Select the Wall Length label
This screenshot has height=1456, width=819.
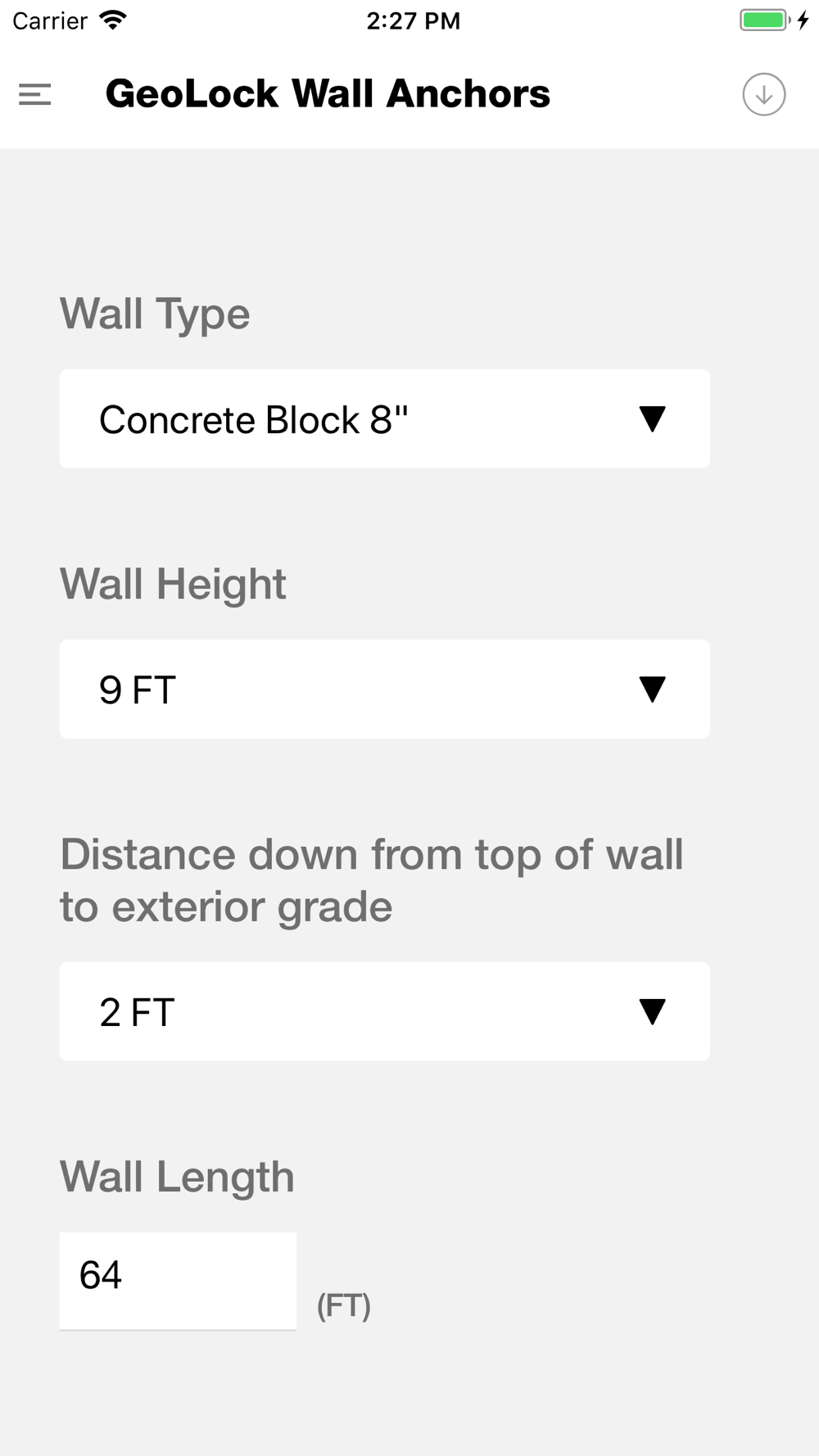[x=177, y=1177]
